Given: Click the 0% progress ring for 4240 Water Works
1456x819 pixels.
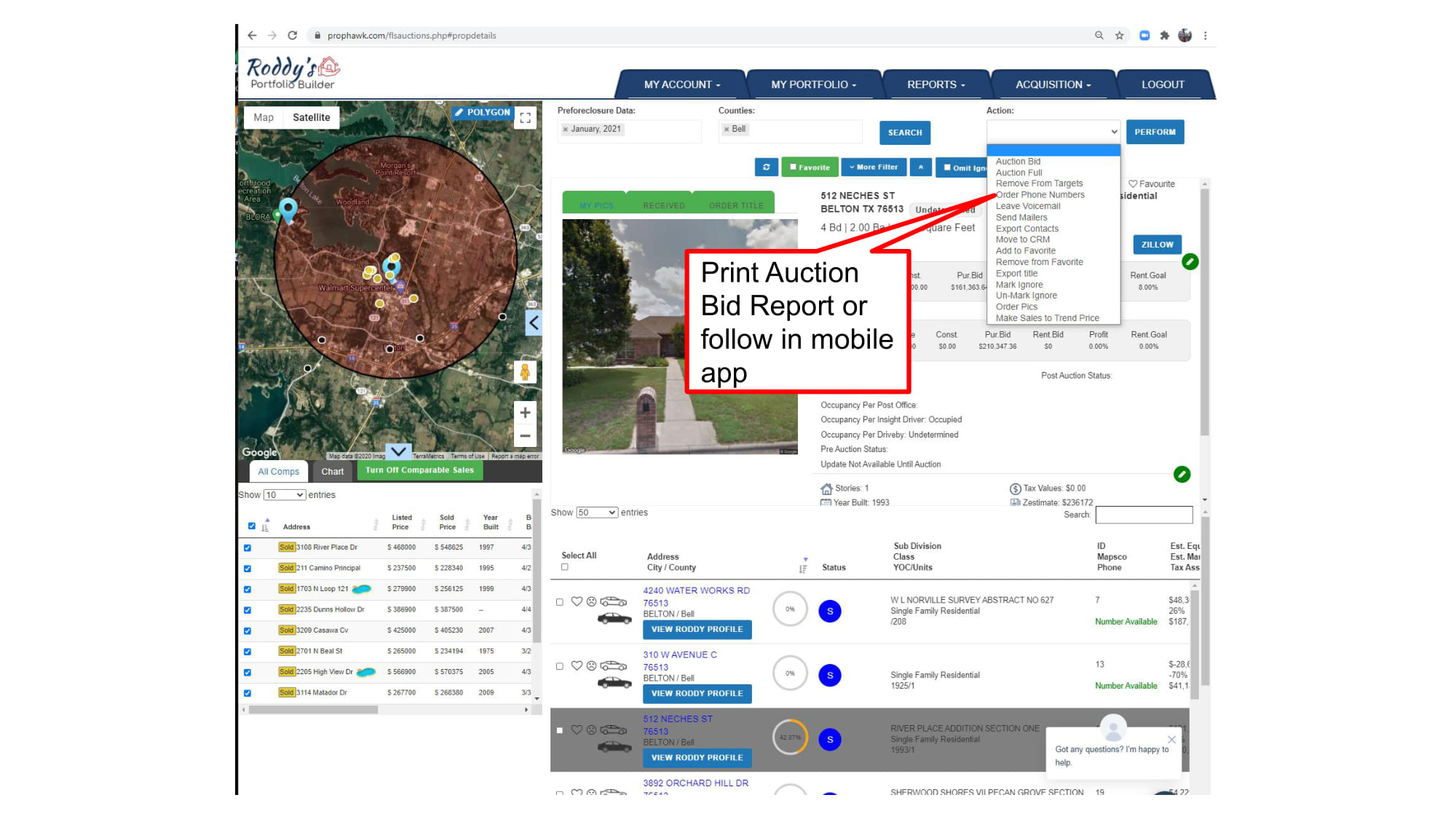Looking at the screenshot, I should point(790,609).
